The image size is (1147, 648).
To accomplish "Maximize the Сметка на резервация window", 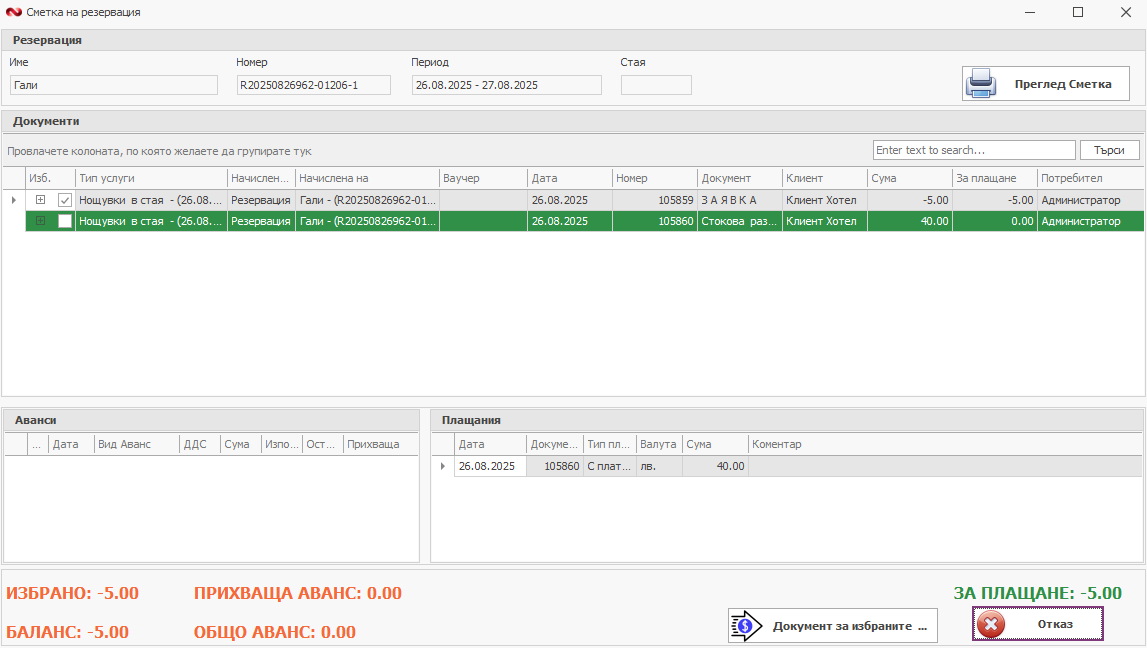I will [x=1078, y=13].
